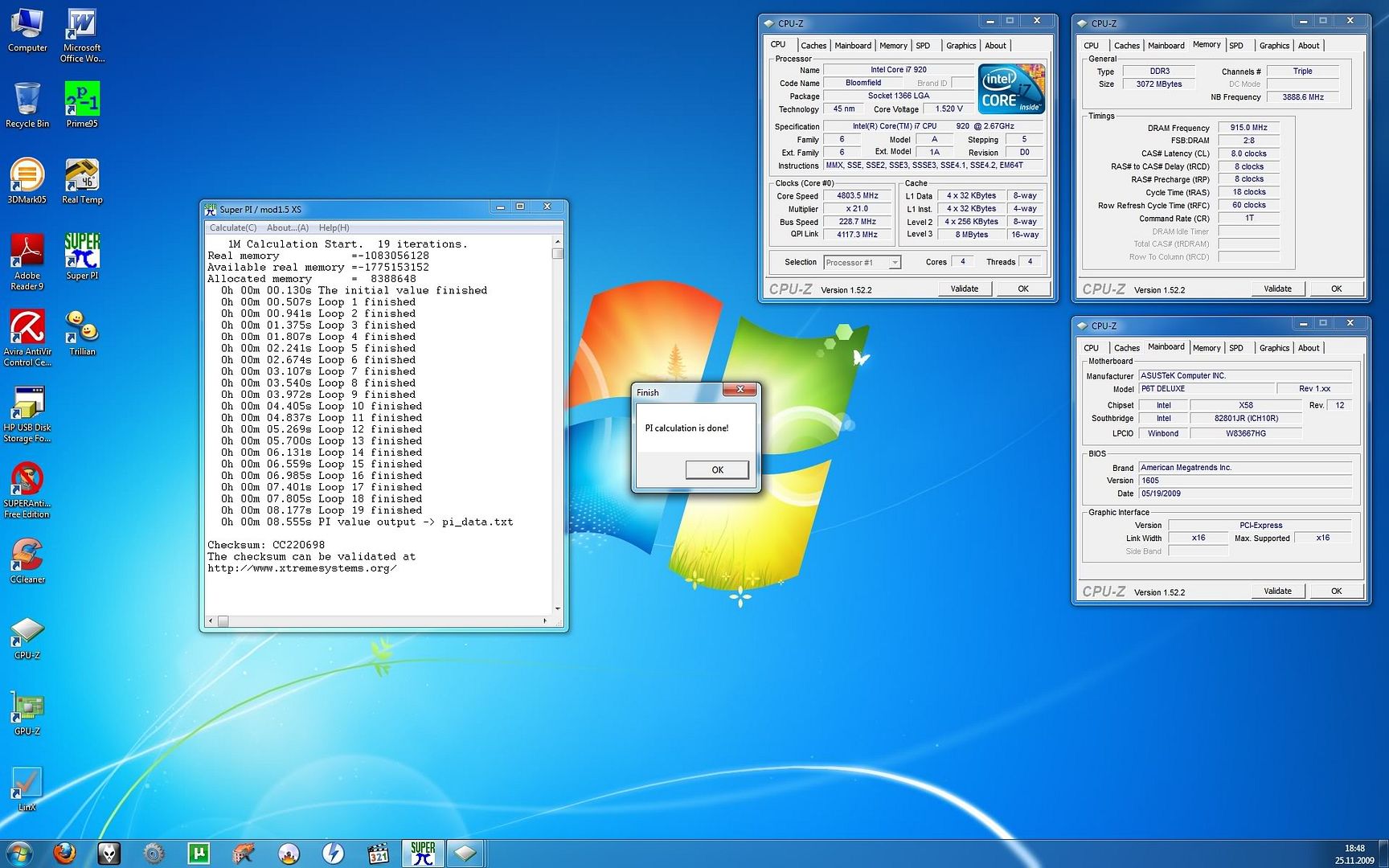Click horizontal scrollbar thumb in Super PI
The width and height of the screenshot is (1389, 868).
[223, 621]
